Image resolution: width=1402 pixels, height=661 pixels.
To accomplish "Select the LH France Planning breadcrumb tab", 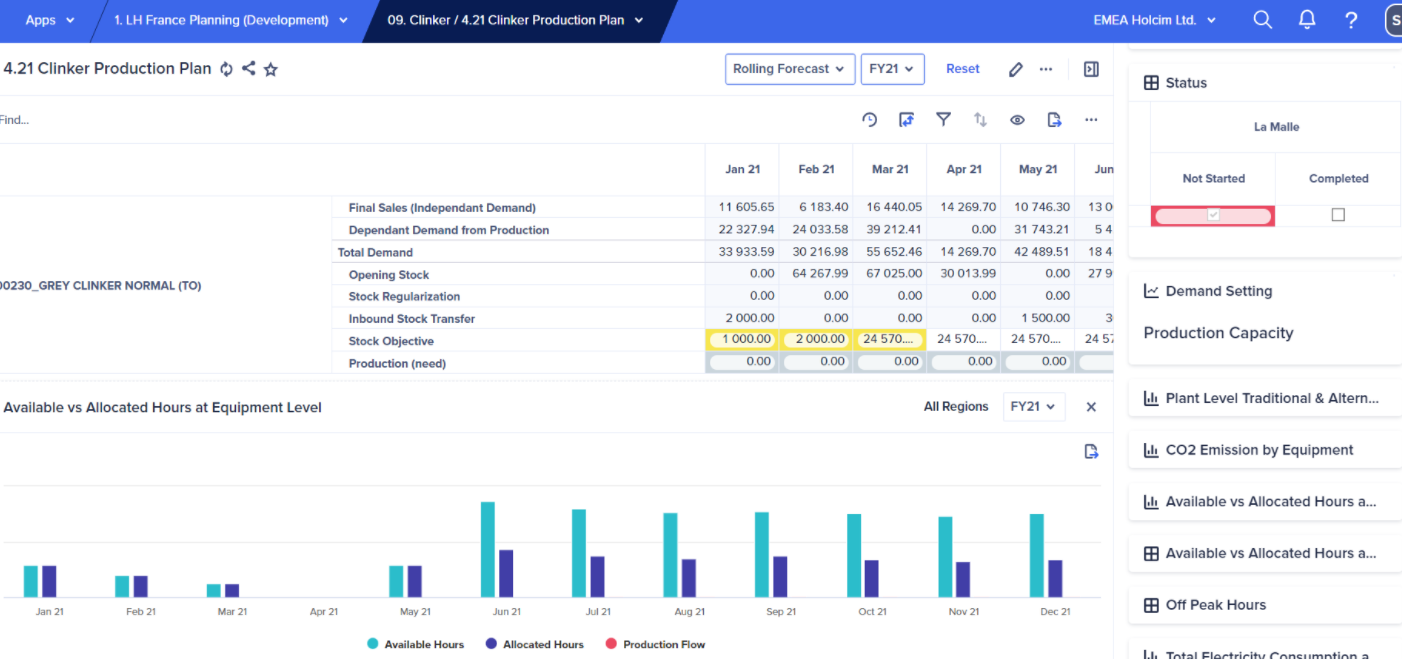I will coord(230,20).
